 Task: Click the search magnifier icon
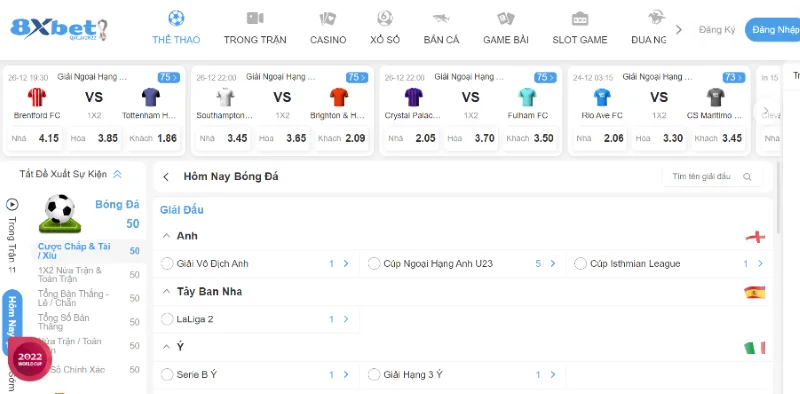point(747,177)
